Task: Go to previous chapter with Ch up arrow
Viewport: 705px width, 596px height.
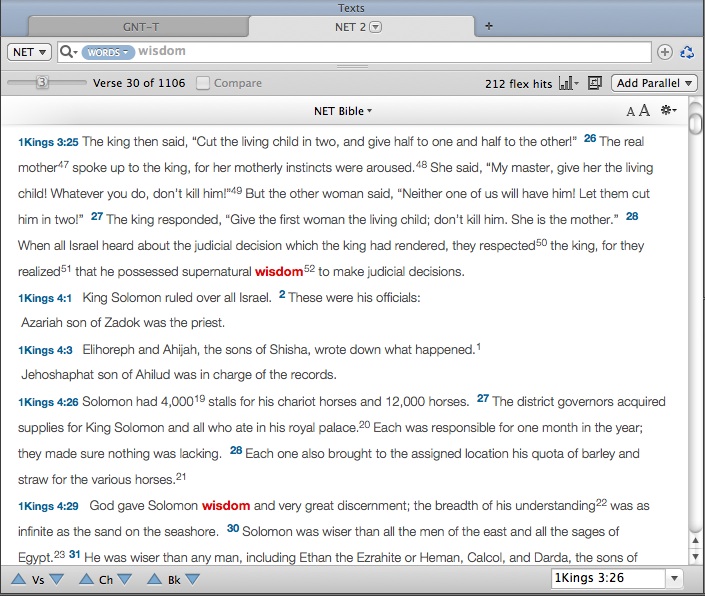Action: pyautogui.click(x=87, y=579)
